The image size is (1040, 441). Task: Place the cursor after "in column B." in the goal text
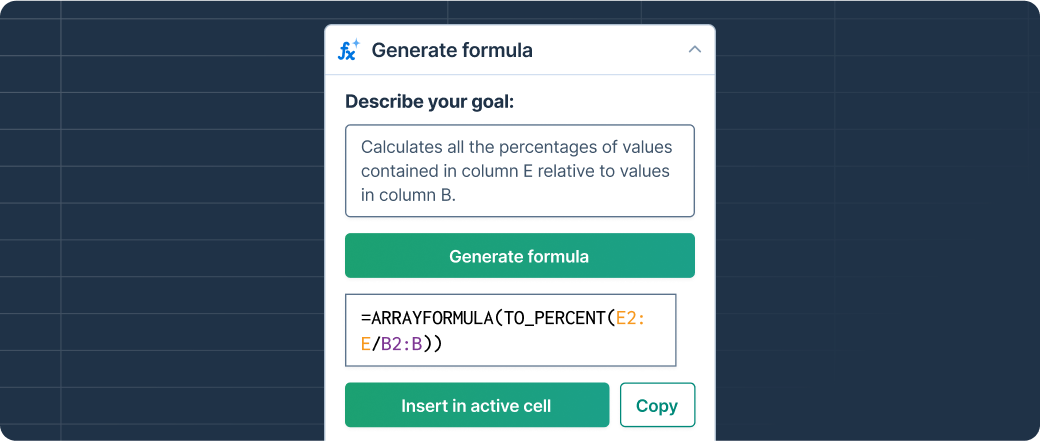tap(457, 196)
